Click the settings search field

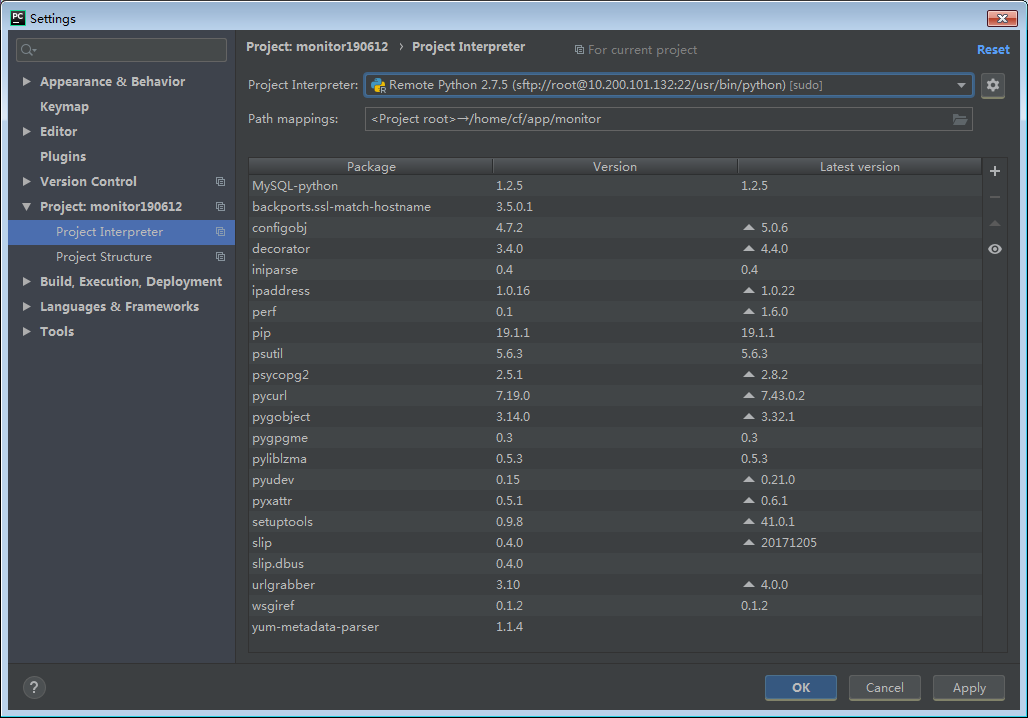(x=121, y=50)
